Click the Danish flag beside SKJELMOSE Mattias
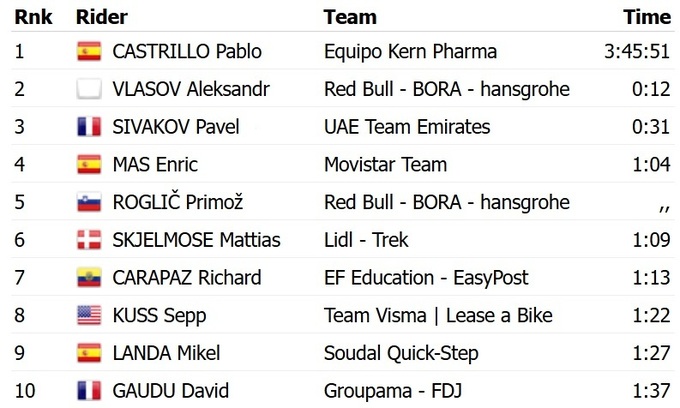The image size is (680, 408). pyautogui.click(x=89, y=240)
